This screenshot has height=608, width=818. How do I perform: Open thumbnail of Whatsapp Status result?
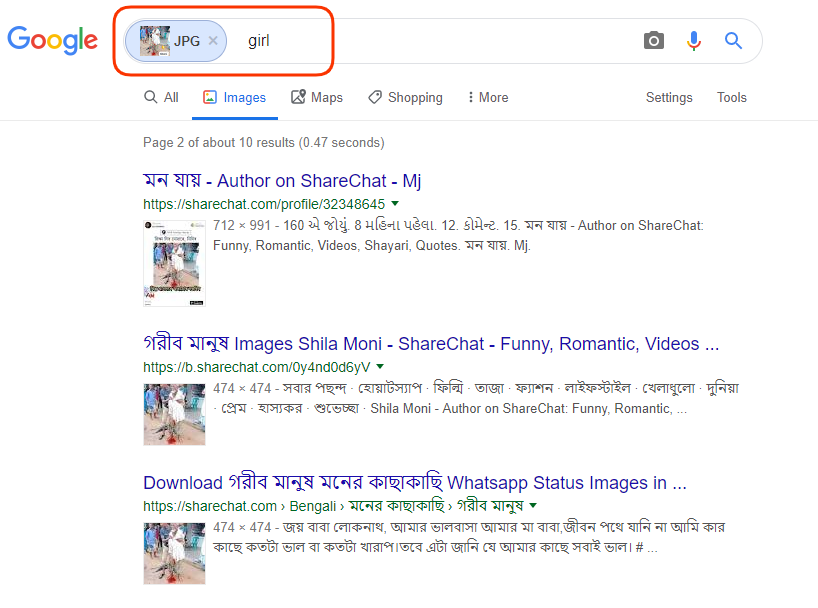tap(174, 553)
